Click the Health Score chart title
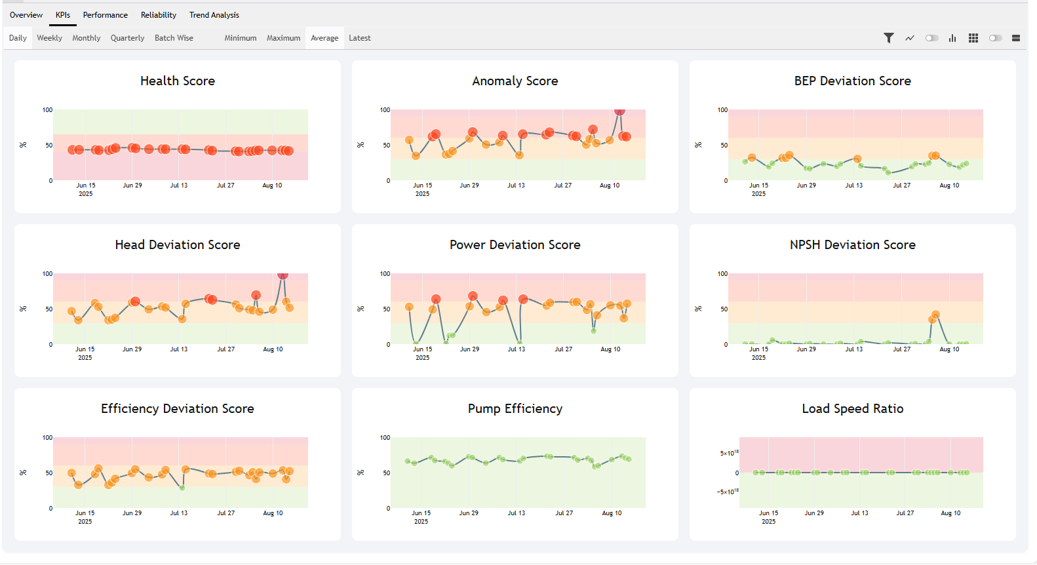Image resolution: width=1037 pixels, height=565 pixels. [177, 81]
